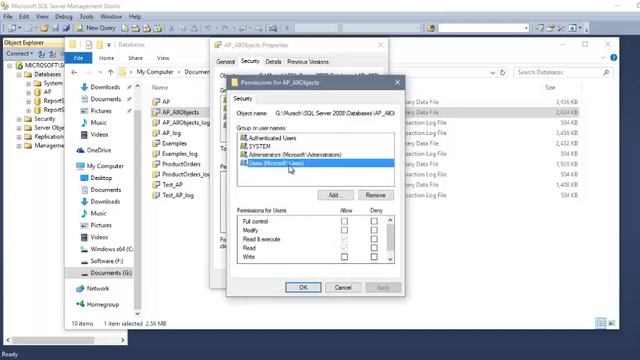Click the Object Explorer horizontal scrollbar
Screen dimensions: 640x360
point(54,340)
